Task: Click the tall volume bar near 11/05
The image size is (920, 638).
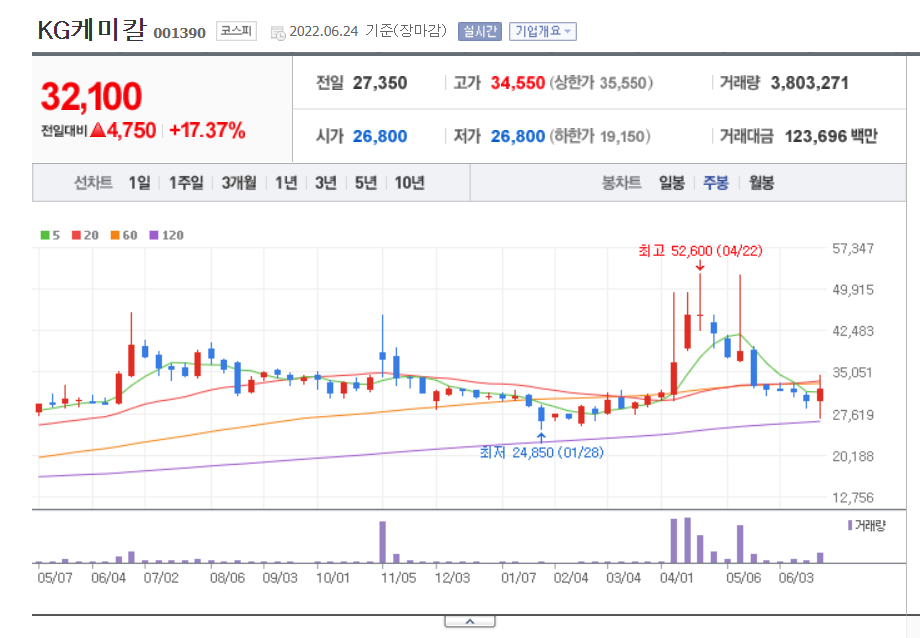Action: (383, 542)
